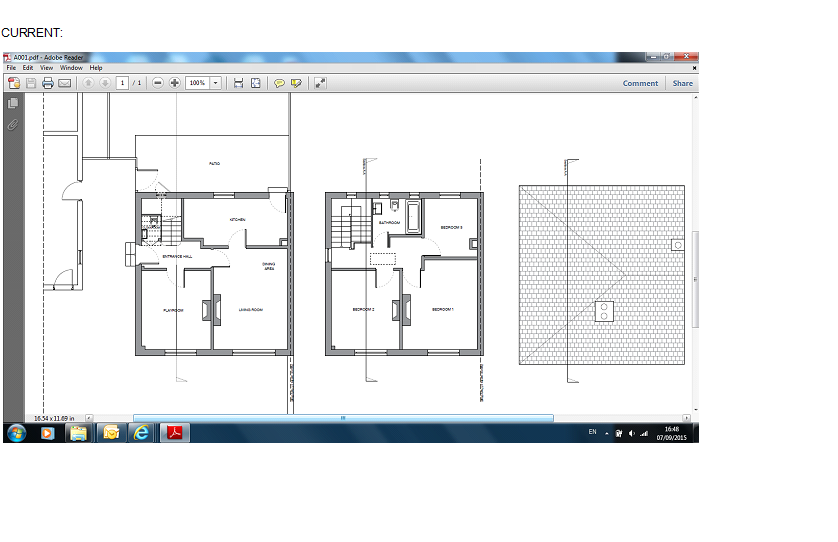Click the horizontal scrollbar thumb
This screenshot has width=838, height=542.
(x=342, y=418)
